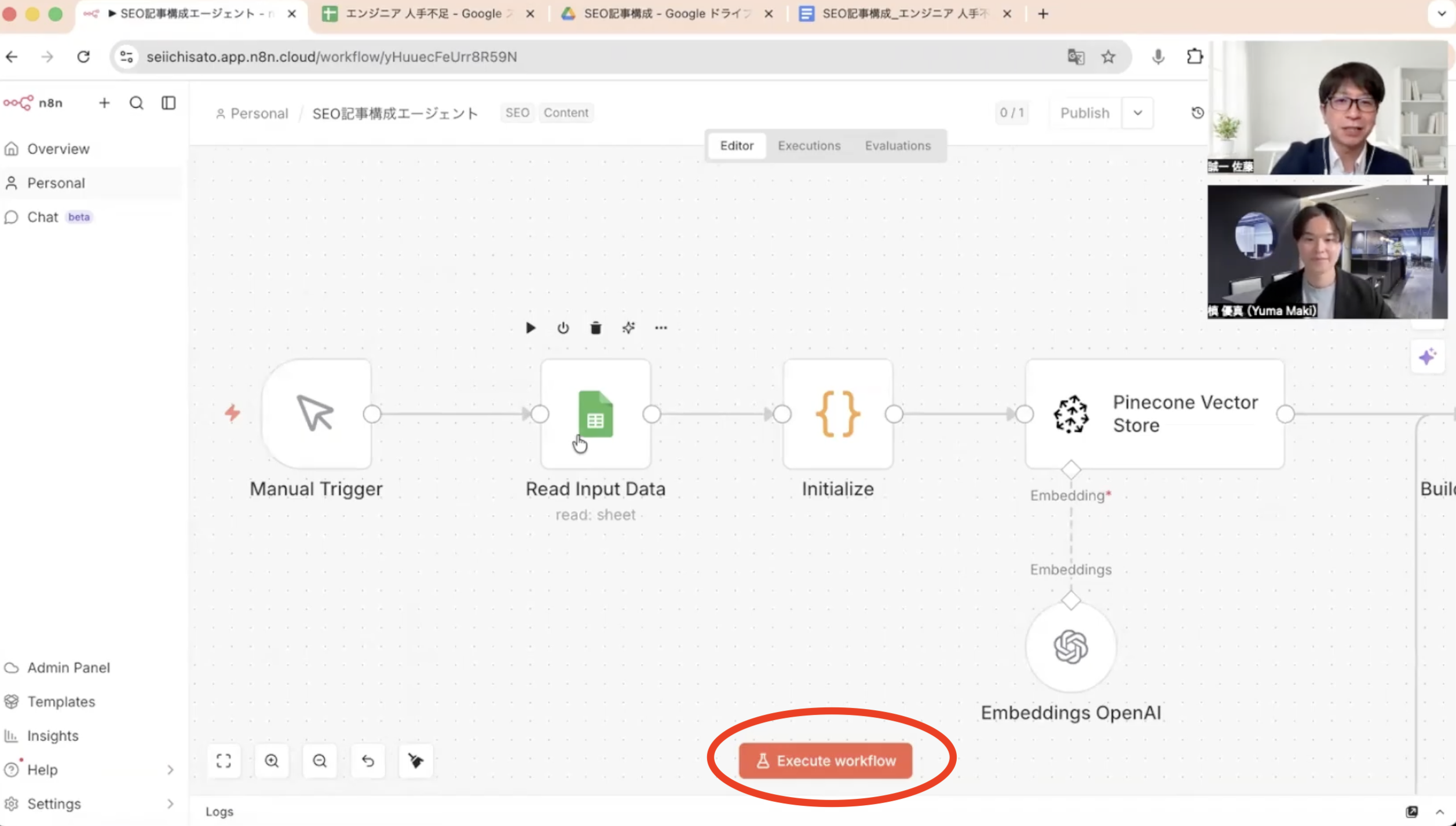The height and width of the screenshot is (826, 1456).
Task: Click Pinecone Embedding diamond connector
Action: coord(1071,469)
